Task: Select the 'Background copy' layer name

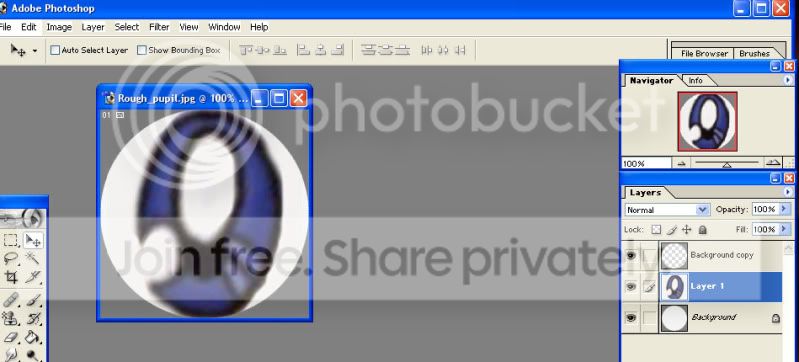Action: [x=722, y=255]
